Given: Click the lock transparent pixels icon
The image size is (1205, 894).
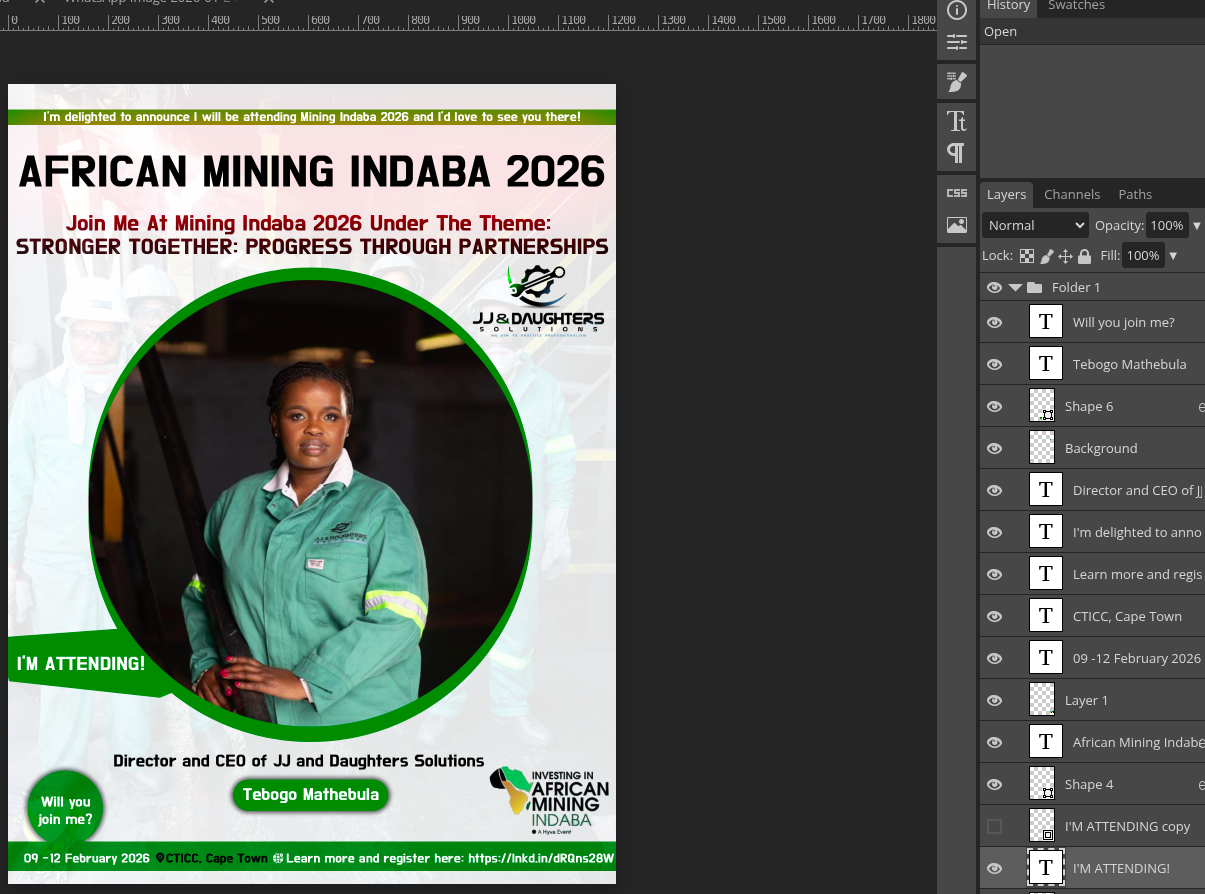Looking at the screenshot, I should 1027,256.
